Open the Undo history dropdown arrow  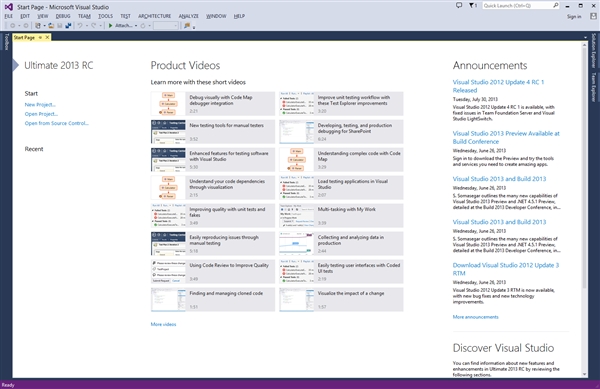(x=87, y=26)
